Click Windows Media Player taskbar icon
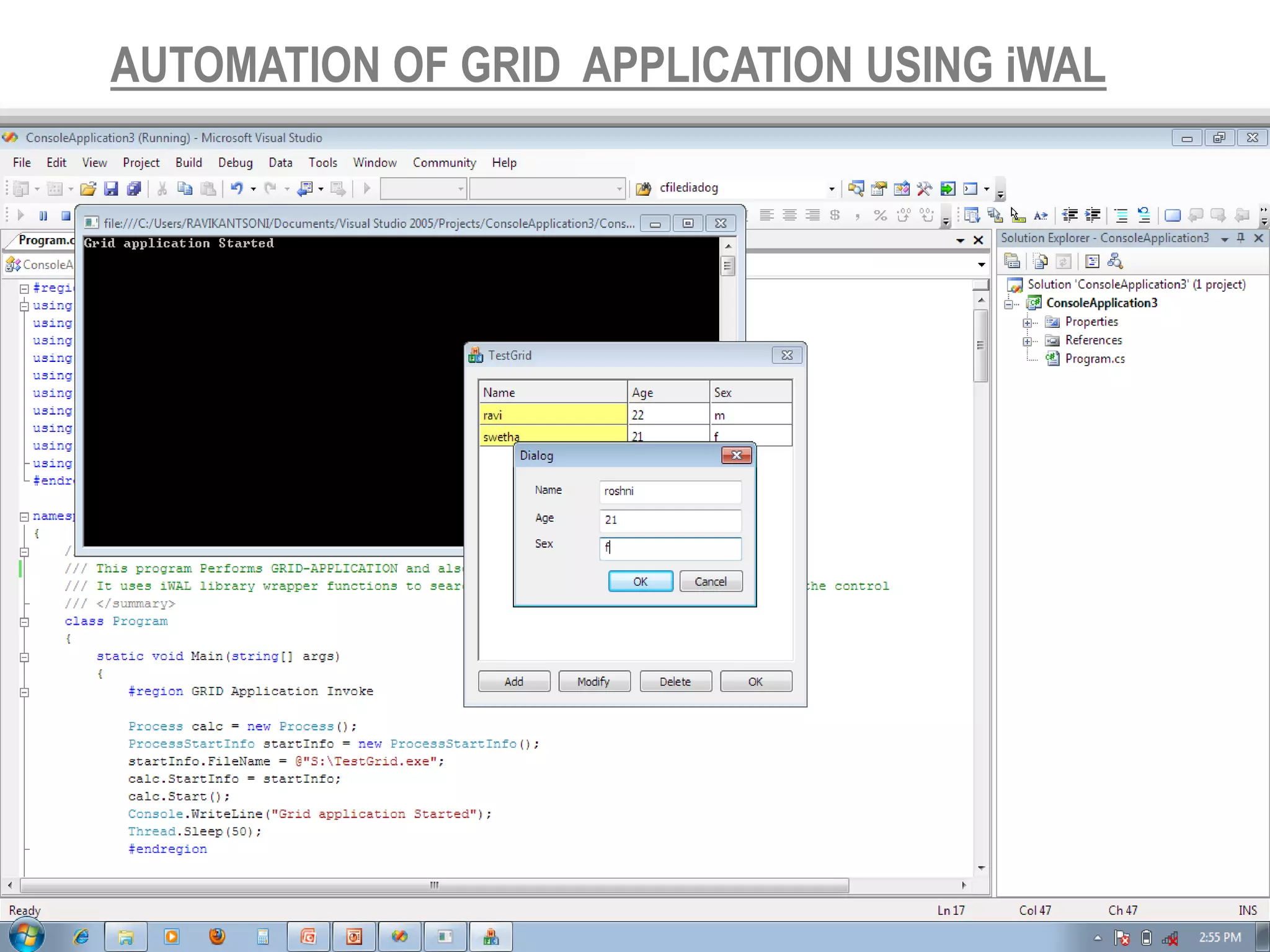 point(172,937)
